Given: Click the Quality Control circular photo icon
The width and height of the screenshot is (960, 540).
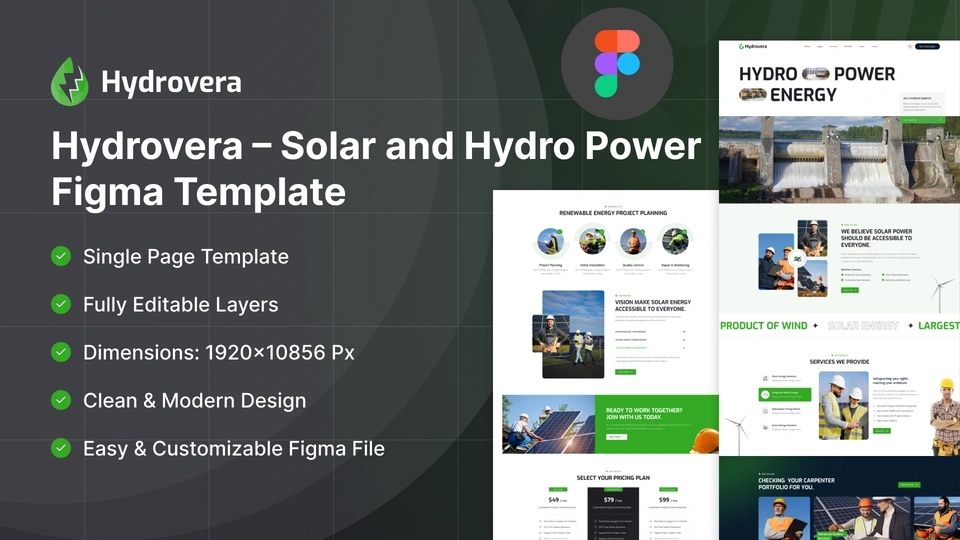Looking at the screenshot, I should (633, 242).
